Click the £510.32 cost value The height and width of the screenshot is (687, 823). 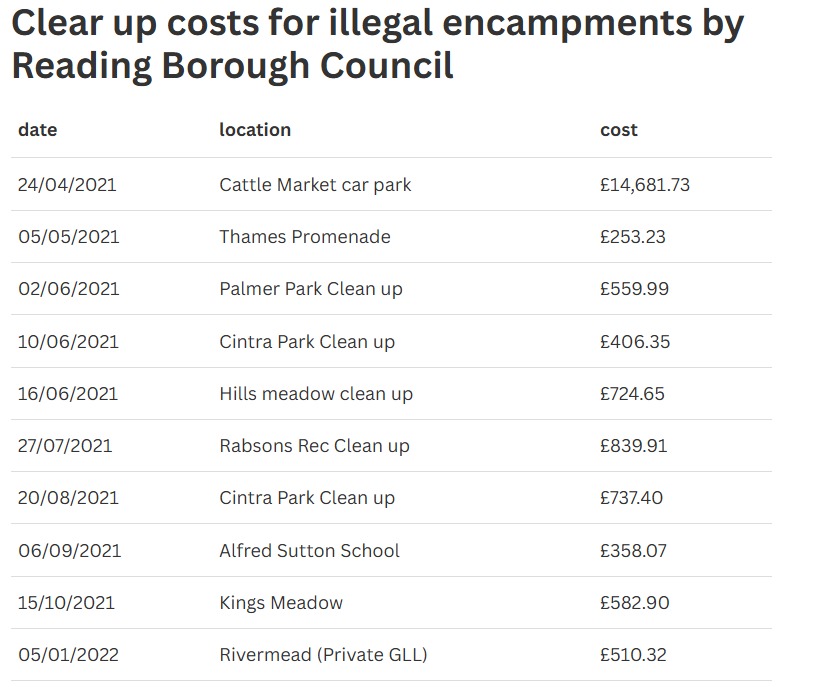pyautogui.click(x=632, y=655)
